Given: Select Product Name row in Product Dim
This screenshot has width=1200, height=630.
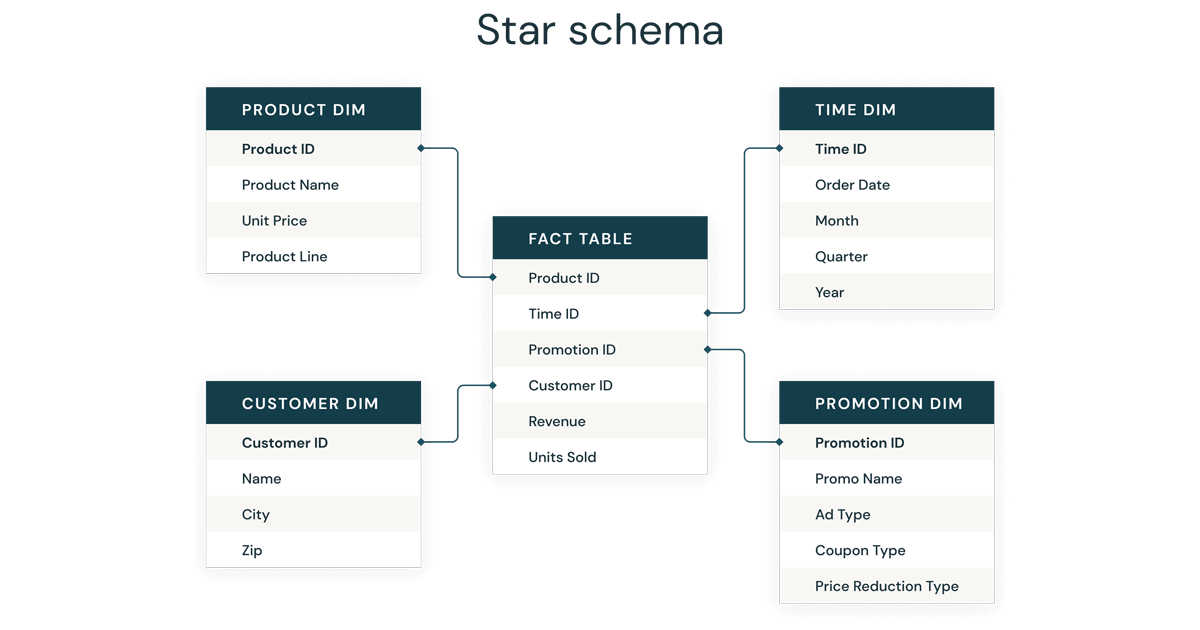Looking at the screenshot, I should tap(290, 185).
